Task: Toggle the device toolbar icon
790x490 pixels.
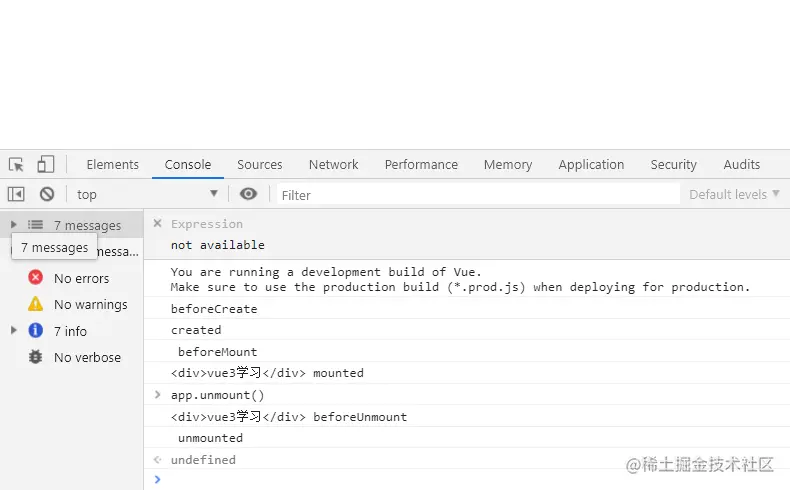Action: [46, 165]
